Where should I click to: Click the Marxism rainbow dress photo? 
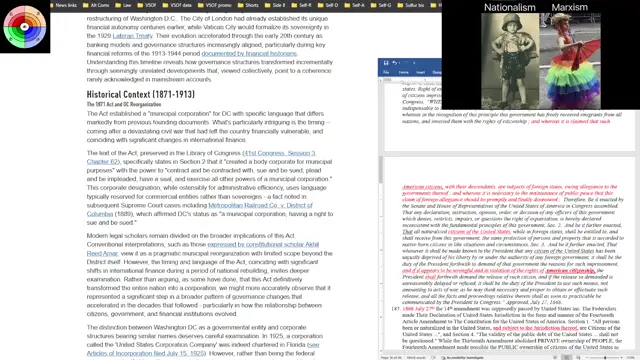[x=570, y=61]
